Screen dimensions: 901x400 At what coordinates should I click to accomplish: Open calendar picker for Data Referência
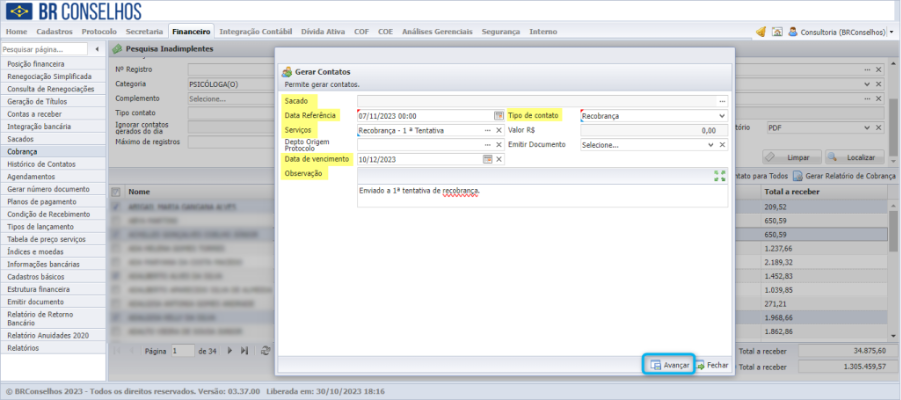(499, 116)
